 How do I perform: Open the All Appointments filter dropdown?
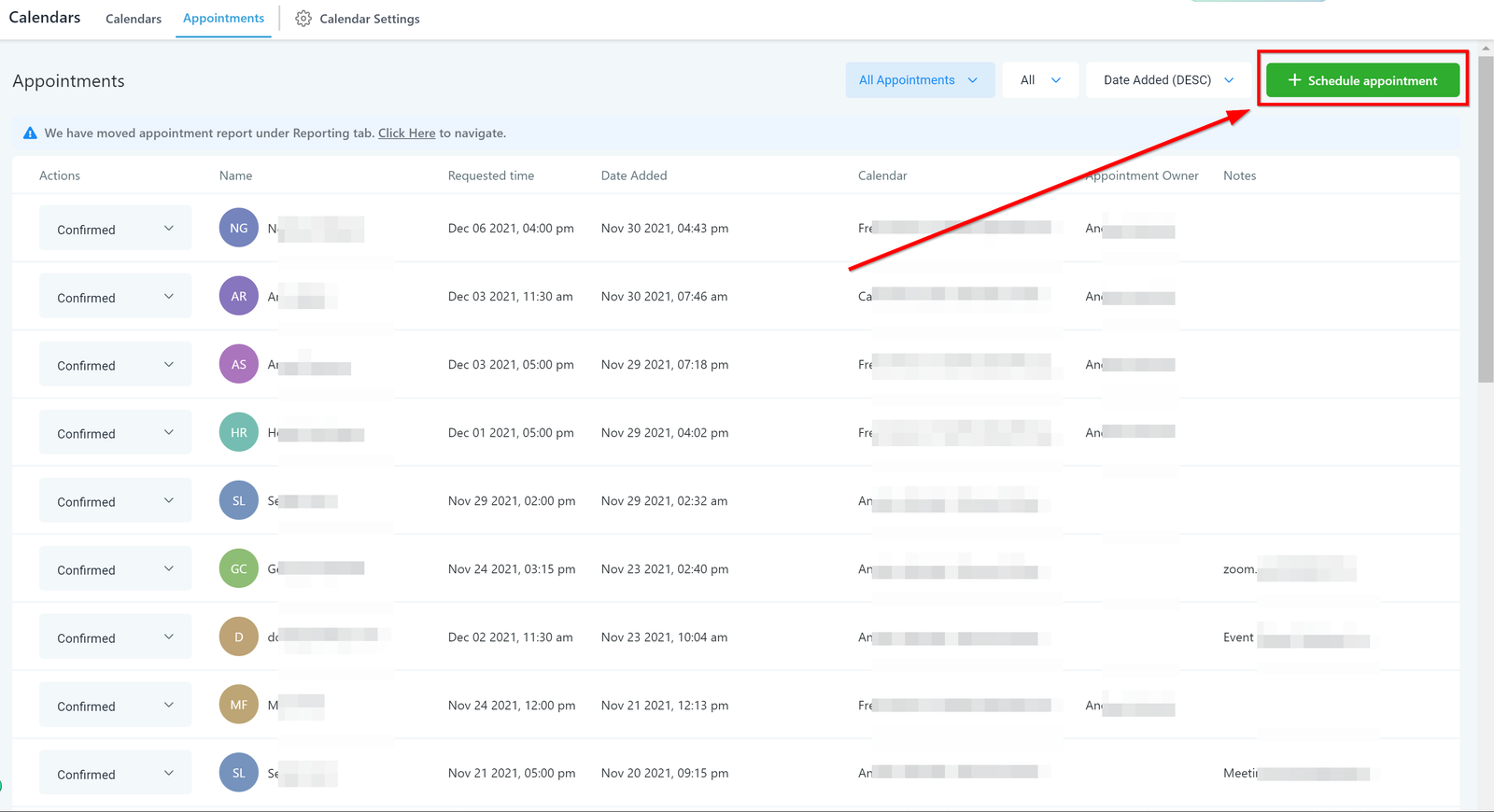pyautogui.click(x=919, y=80)
